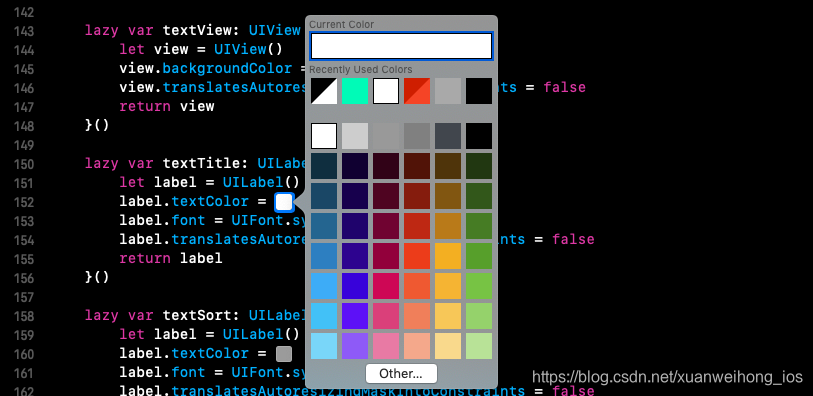This screenshot has height=396, width=813.
Task: Select the black-and-white diagonal recent color
Action: pyautogui.click(x=324, y=91)
